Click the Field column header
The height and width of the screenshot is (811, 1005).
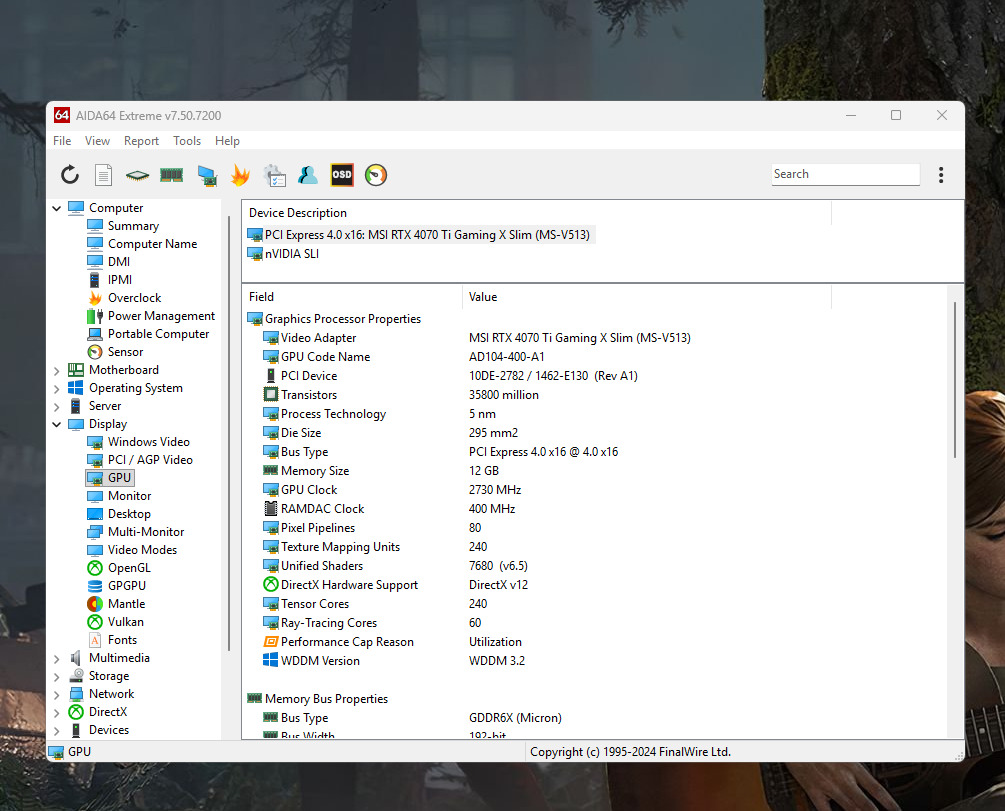(x=352, y=297)
